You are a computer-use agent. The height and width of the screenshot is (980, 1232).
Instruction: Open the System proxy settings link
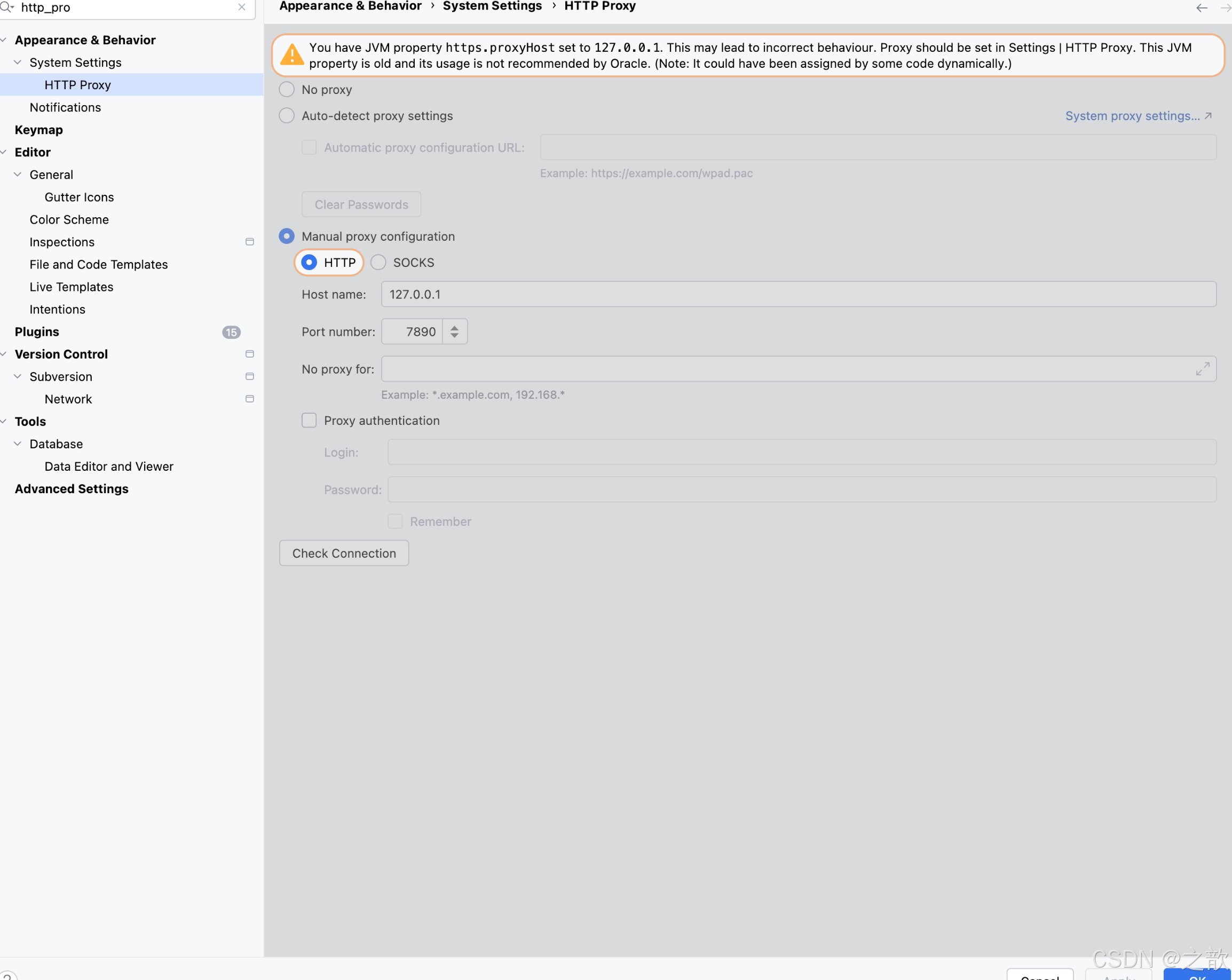1133,116
